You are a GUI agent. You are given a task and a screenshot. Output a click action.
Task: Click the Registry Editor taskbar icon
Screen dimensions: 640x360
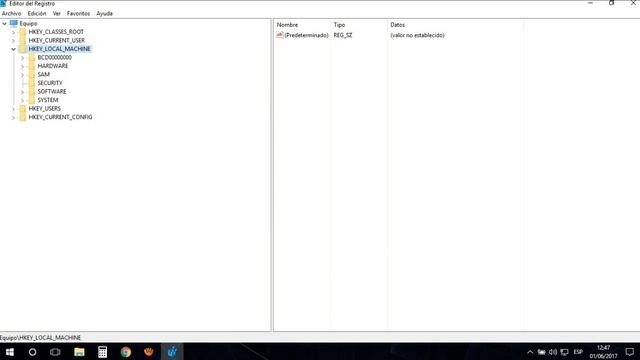tap(172, 352)
